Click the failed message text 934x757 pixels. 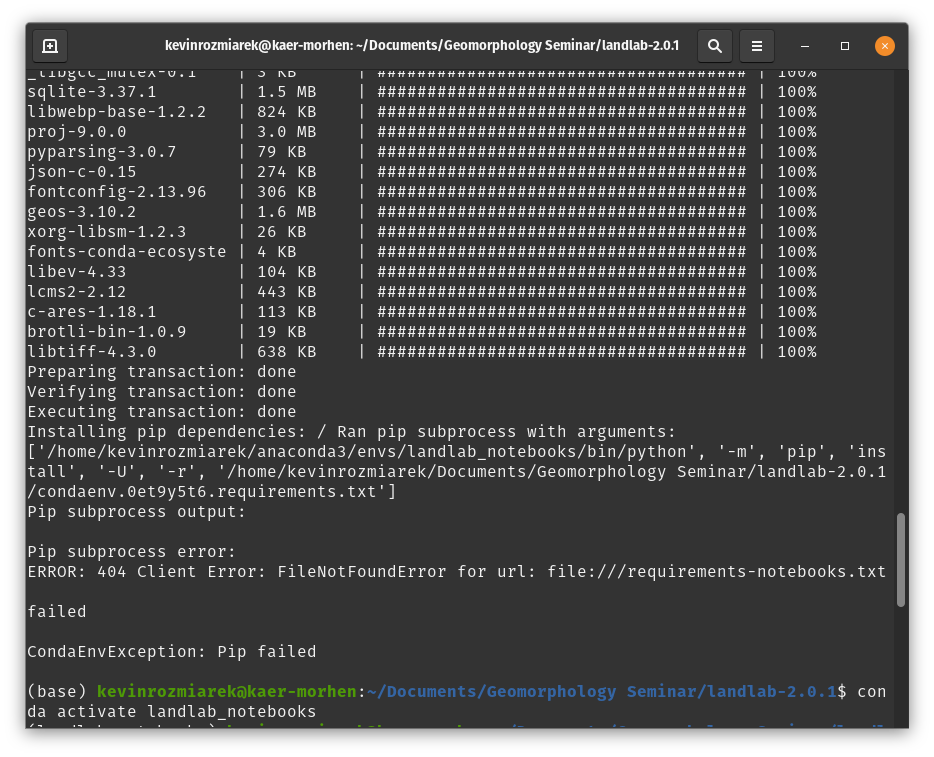(55, 611)
